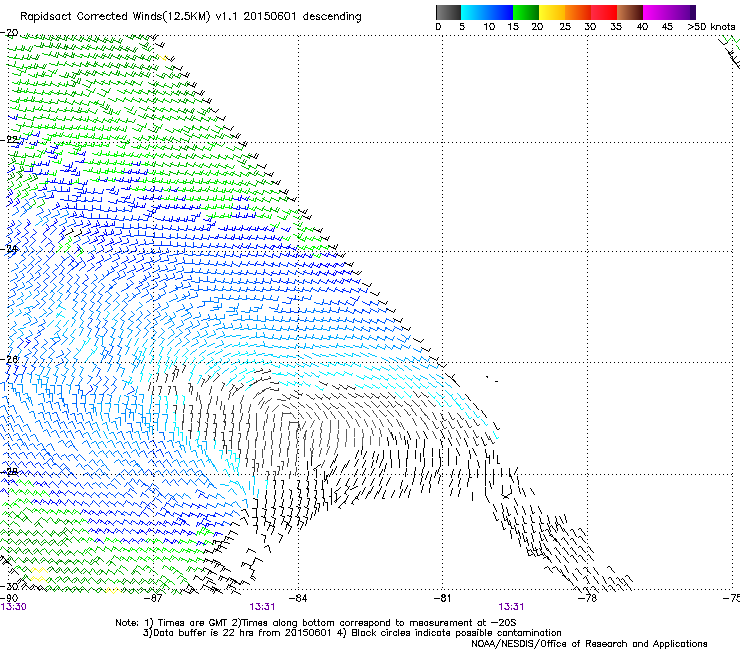This screenshot has height=650, width=740.
Task: Click the orange 25-30 knots legend segment
Action: (578, 12)
